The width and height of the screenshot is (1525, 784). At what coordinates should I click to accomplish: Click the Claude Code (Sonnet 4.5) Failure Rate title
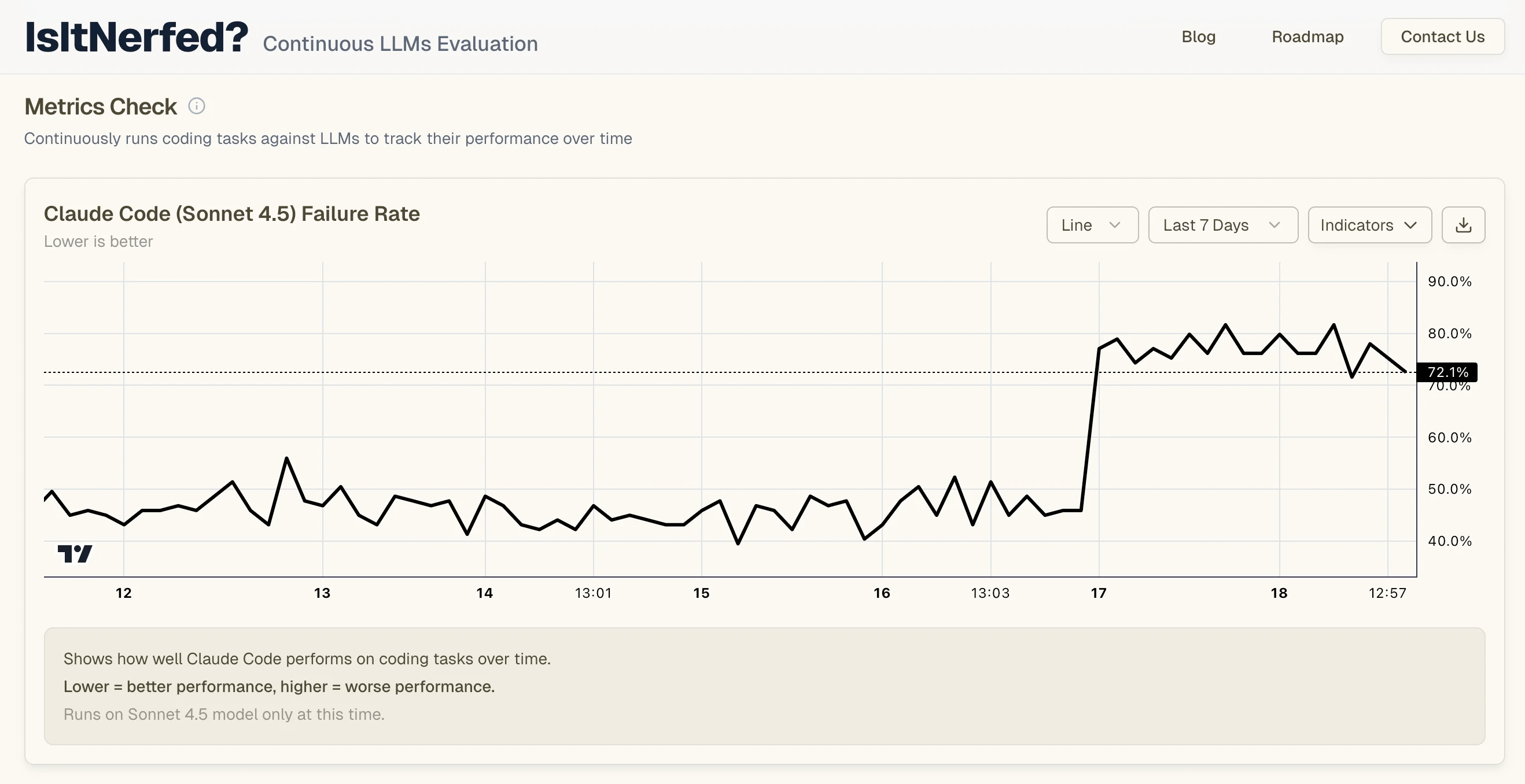click(232, 213)
